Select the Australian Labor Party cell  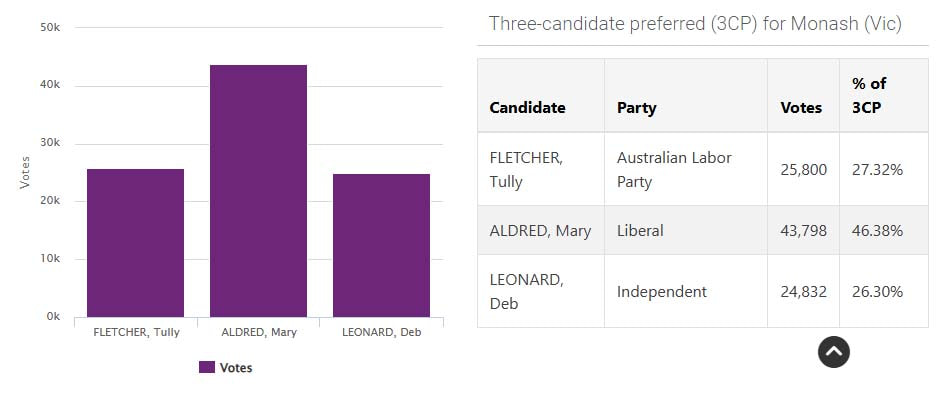[685, 169]
